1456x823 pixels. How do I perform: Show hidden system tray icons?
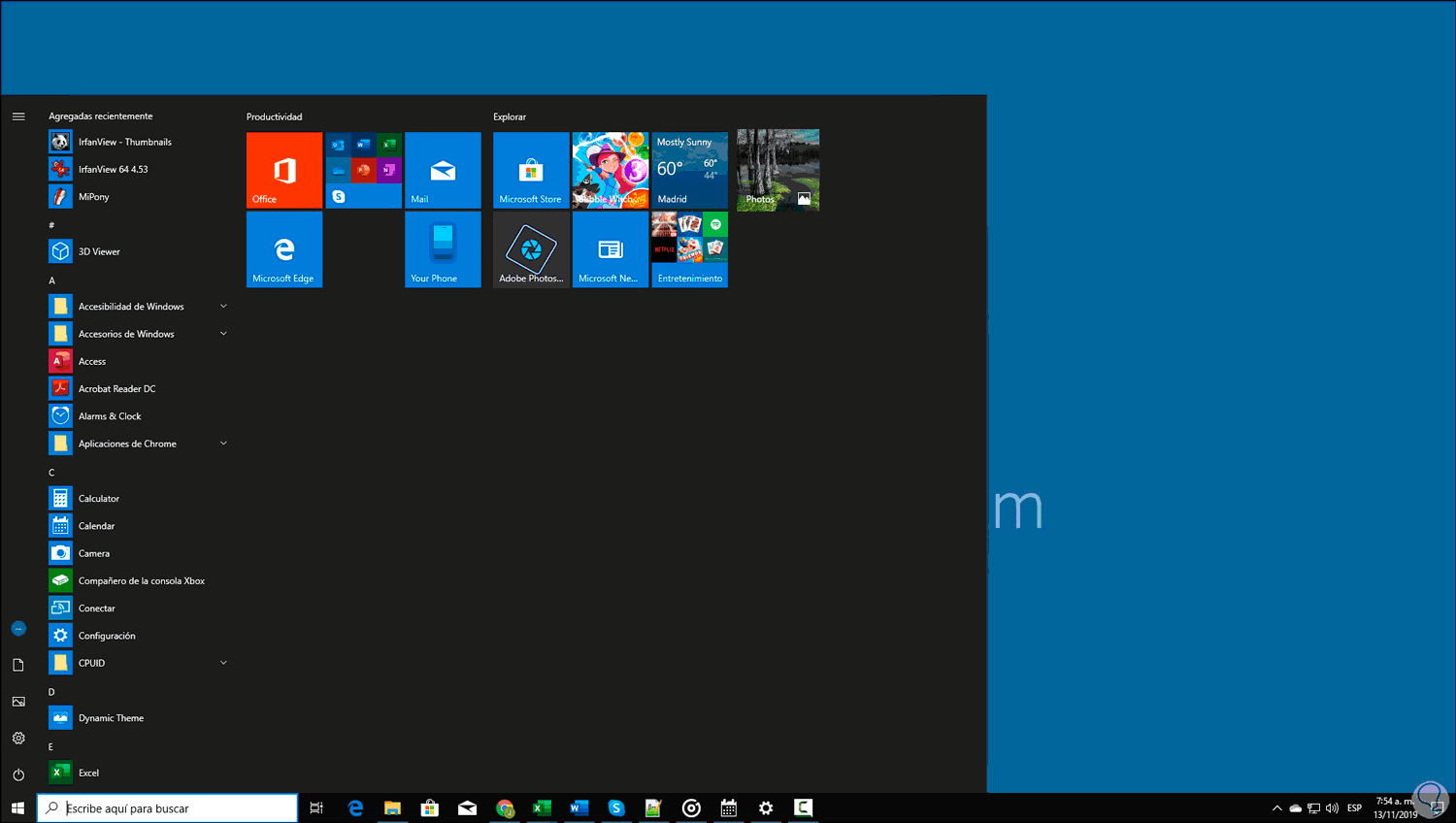tap(1277, 807)
